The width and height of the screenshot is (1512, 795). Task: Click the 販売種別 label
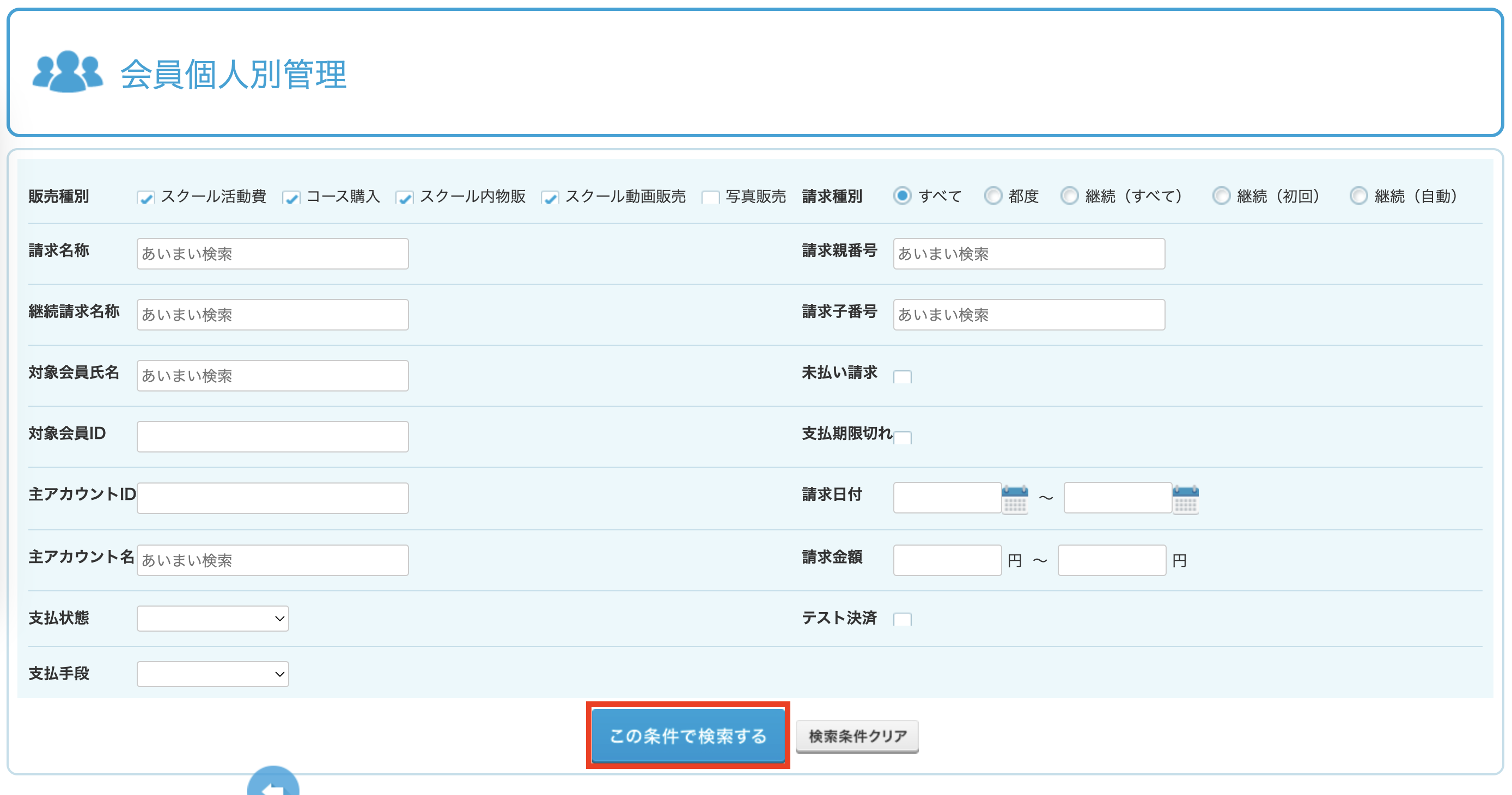tap(59, 196)
